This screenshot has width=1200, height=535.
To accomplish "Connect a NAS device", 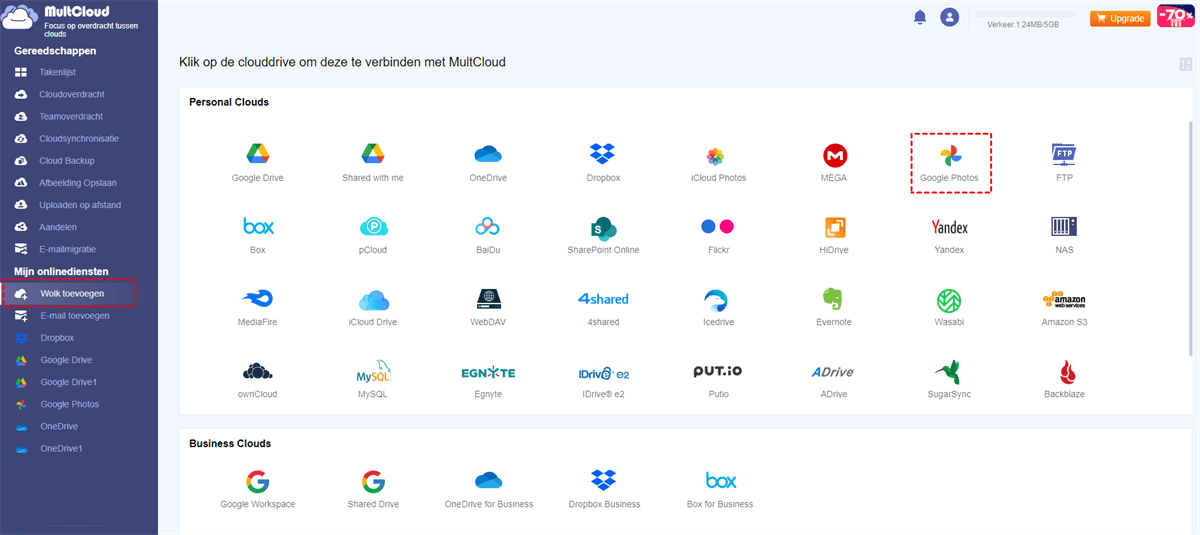I will (1064, 234).
